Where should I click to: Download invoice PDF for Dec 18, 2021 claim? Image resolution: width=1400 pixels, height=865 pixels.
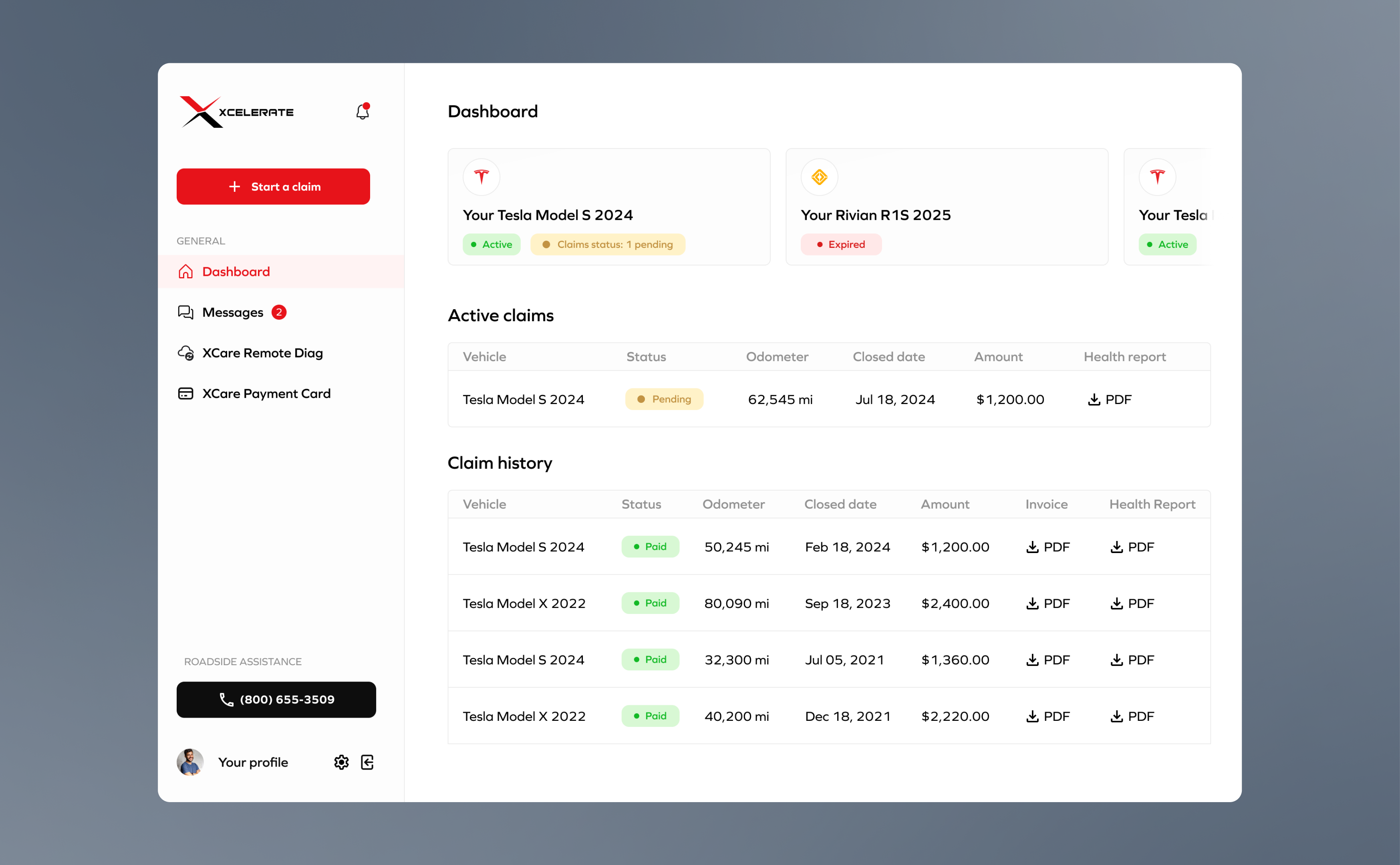(x=1047, y=716)
